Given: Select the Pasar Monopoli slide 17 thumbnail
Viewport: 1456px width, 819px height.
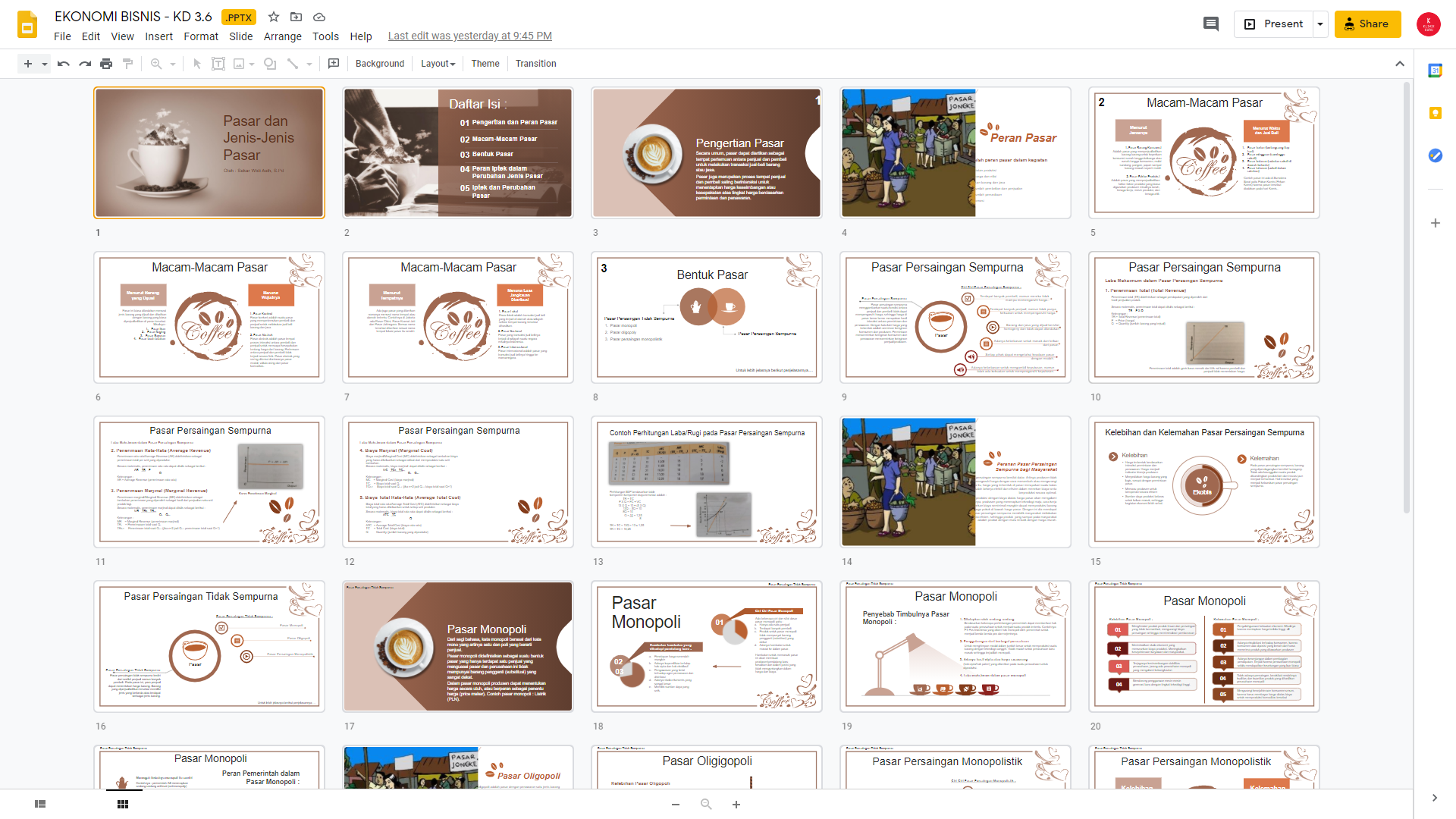Looking at the screenshot, I should click(457, 645).
